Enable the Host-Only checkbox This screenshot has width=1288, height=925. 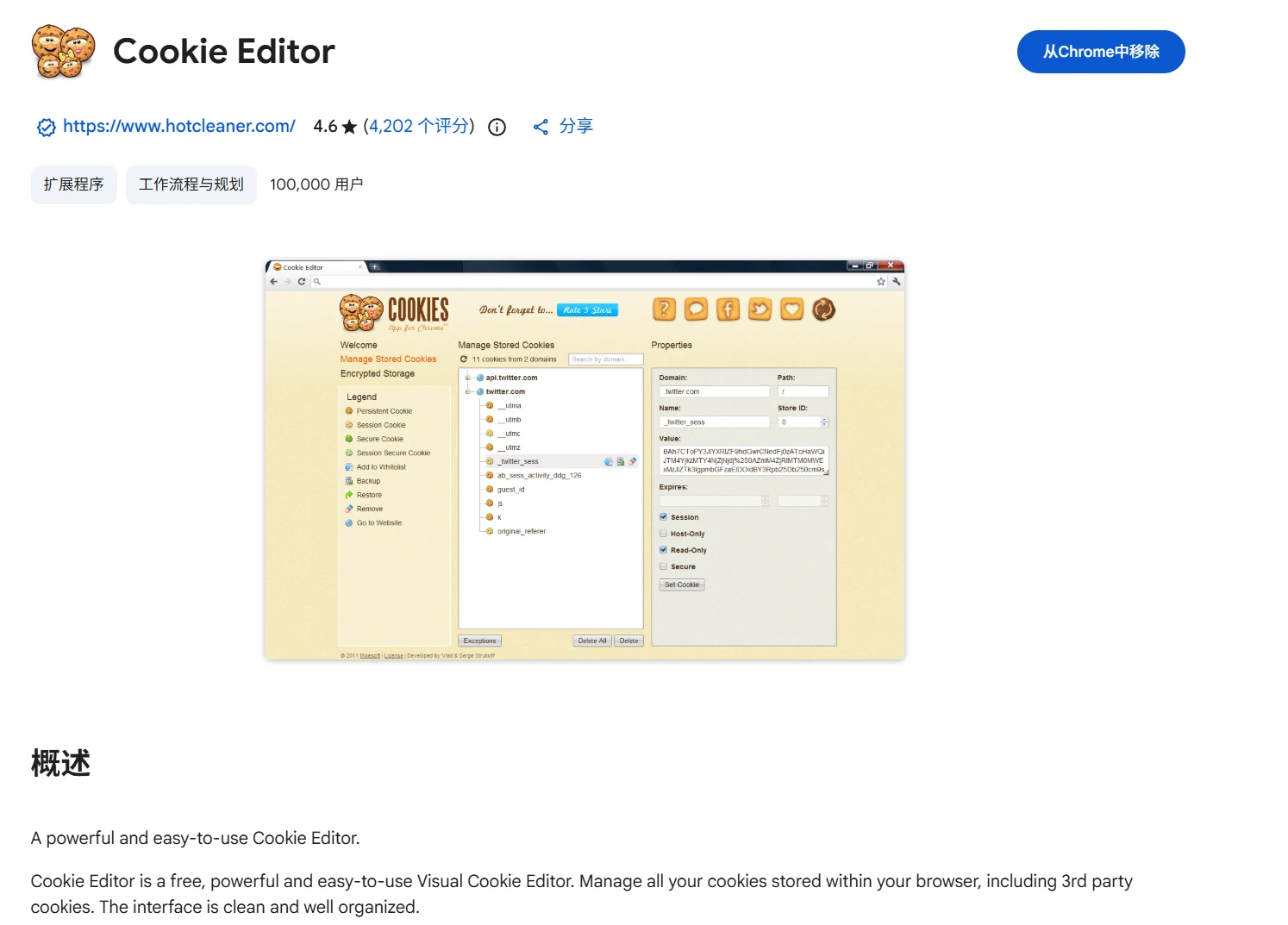[663, 534]
